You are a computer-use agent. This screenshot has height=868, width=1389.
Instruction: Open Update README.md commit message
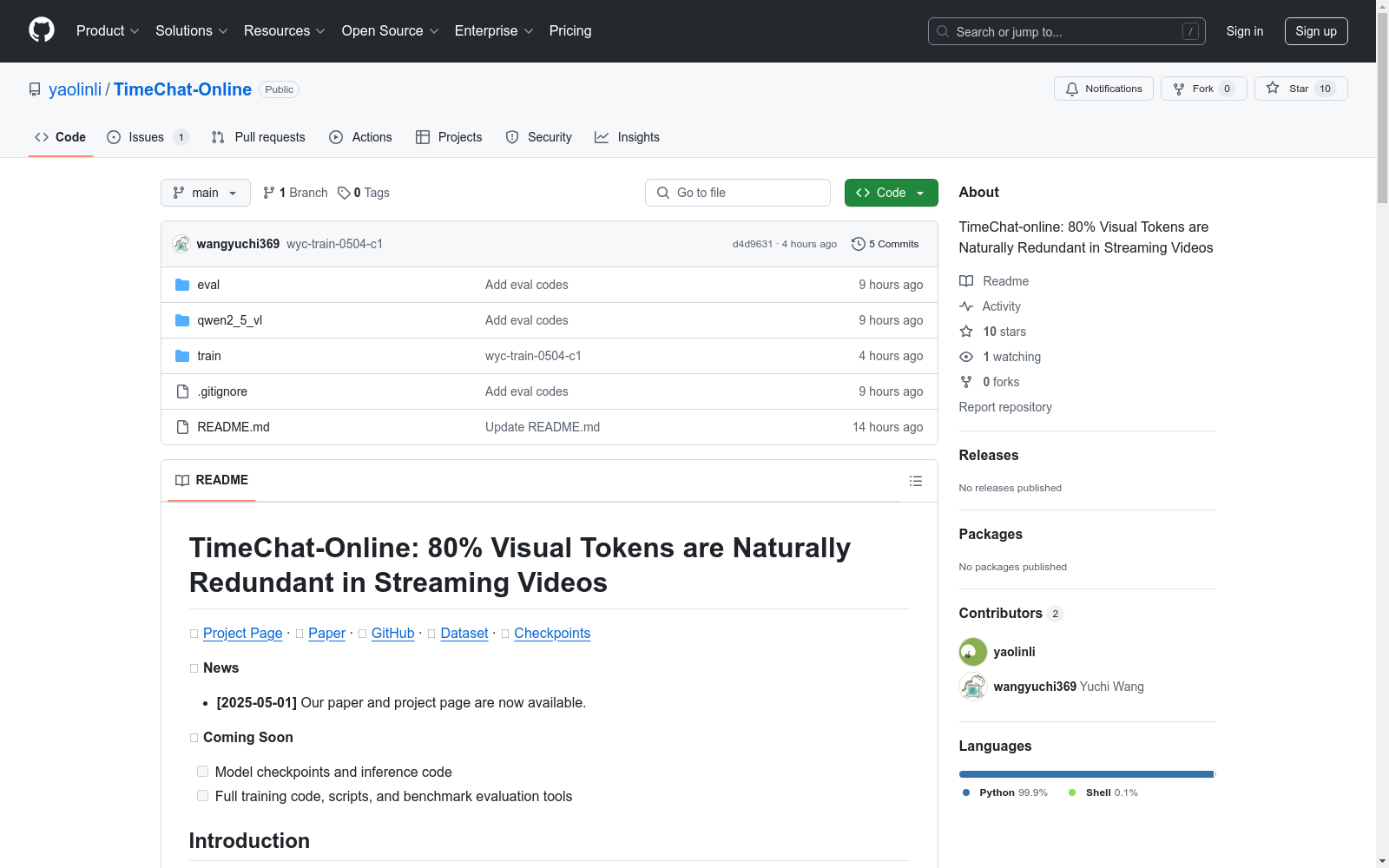click(x=543, y=427)
